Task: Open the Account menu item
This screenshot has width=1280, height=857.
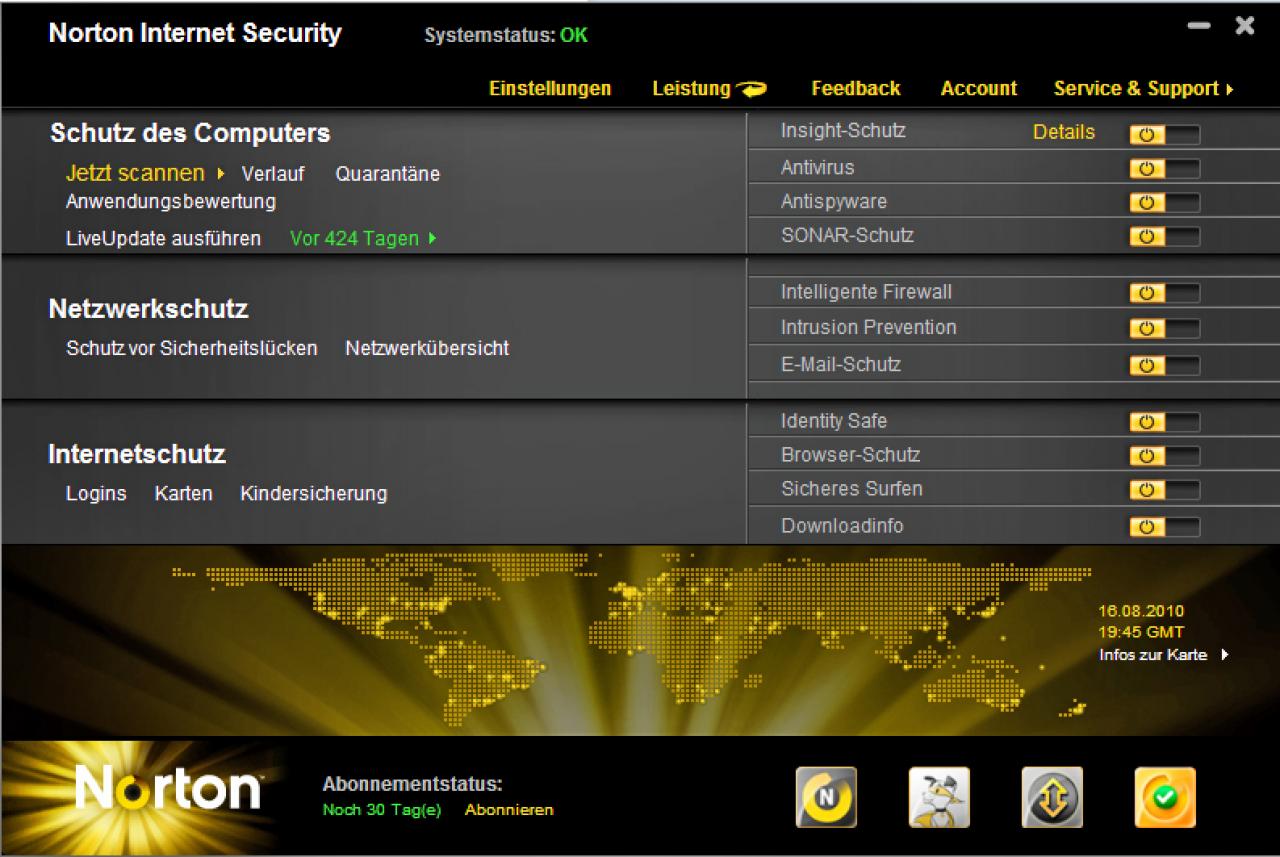Action: tap(979, 88)
